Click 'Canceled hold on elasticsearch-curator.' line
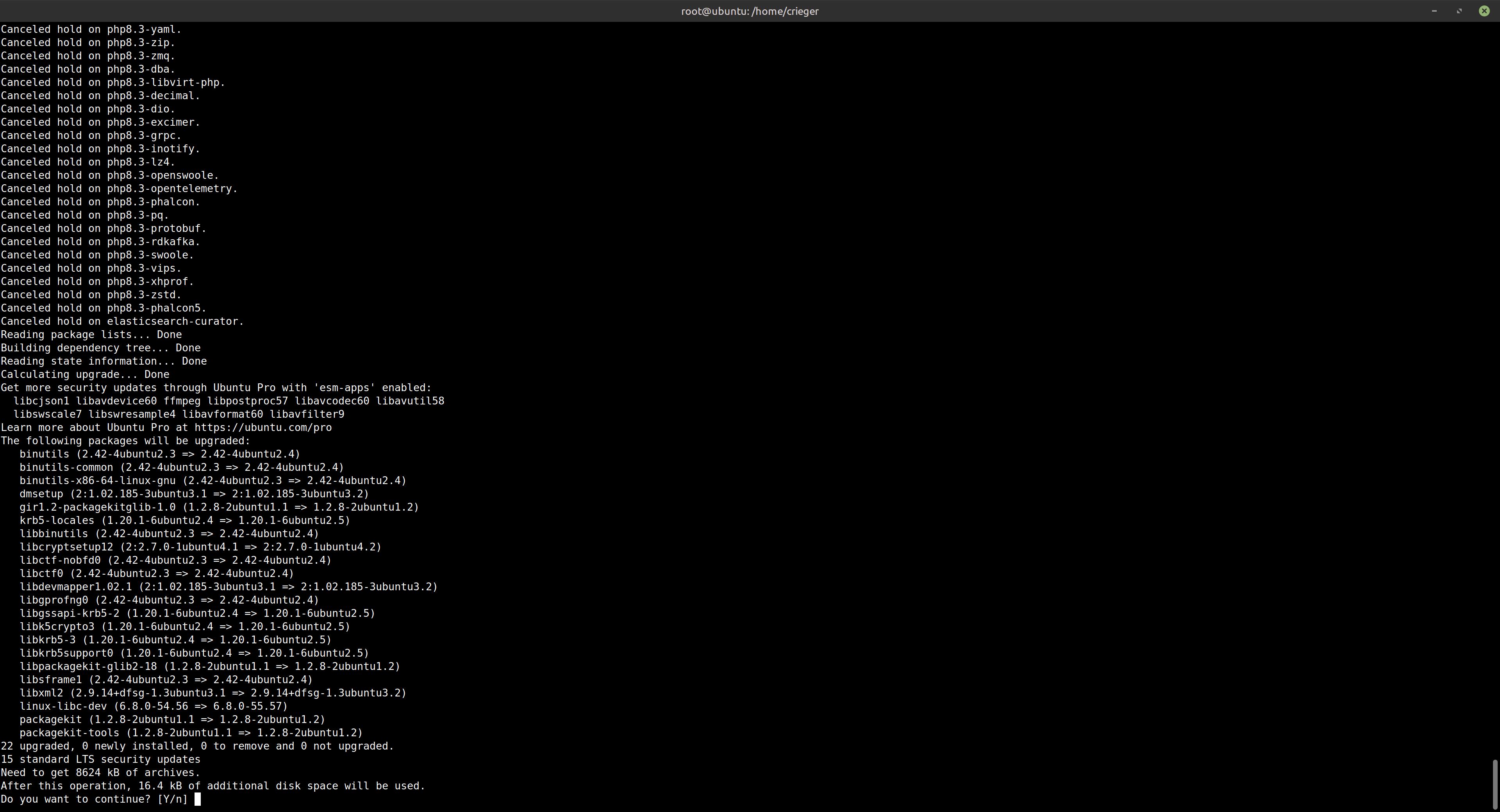 (122, 321)
